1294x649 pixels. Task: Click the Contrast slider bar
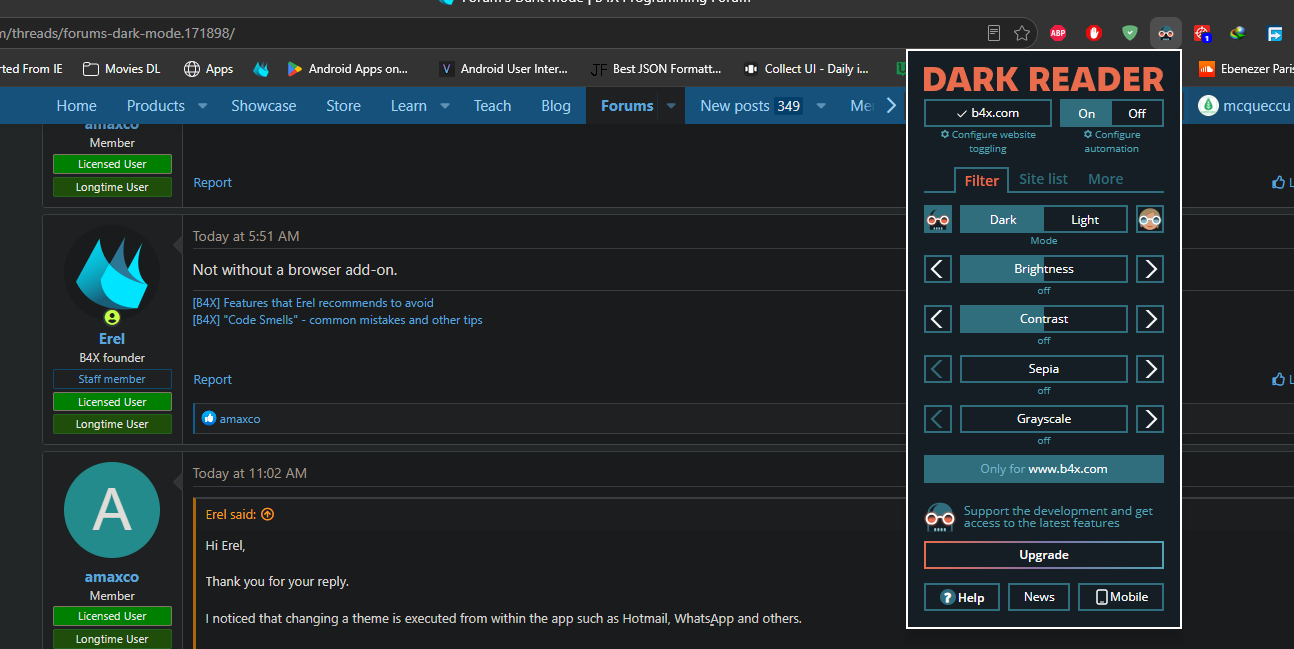1044,319
